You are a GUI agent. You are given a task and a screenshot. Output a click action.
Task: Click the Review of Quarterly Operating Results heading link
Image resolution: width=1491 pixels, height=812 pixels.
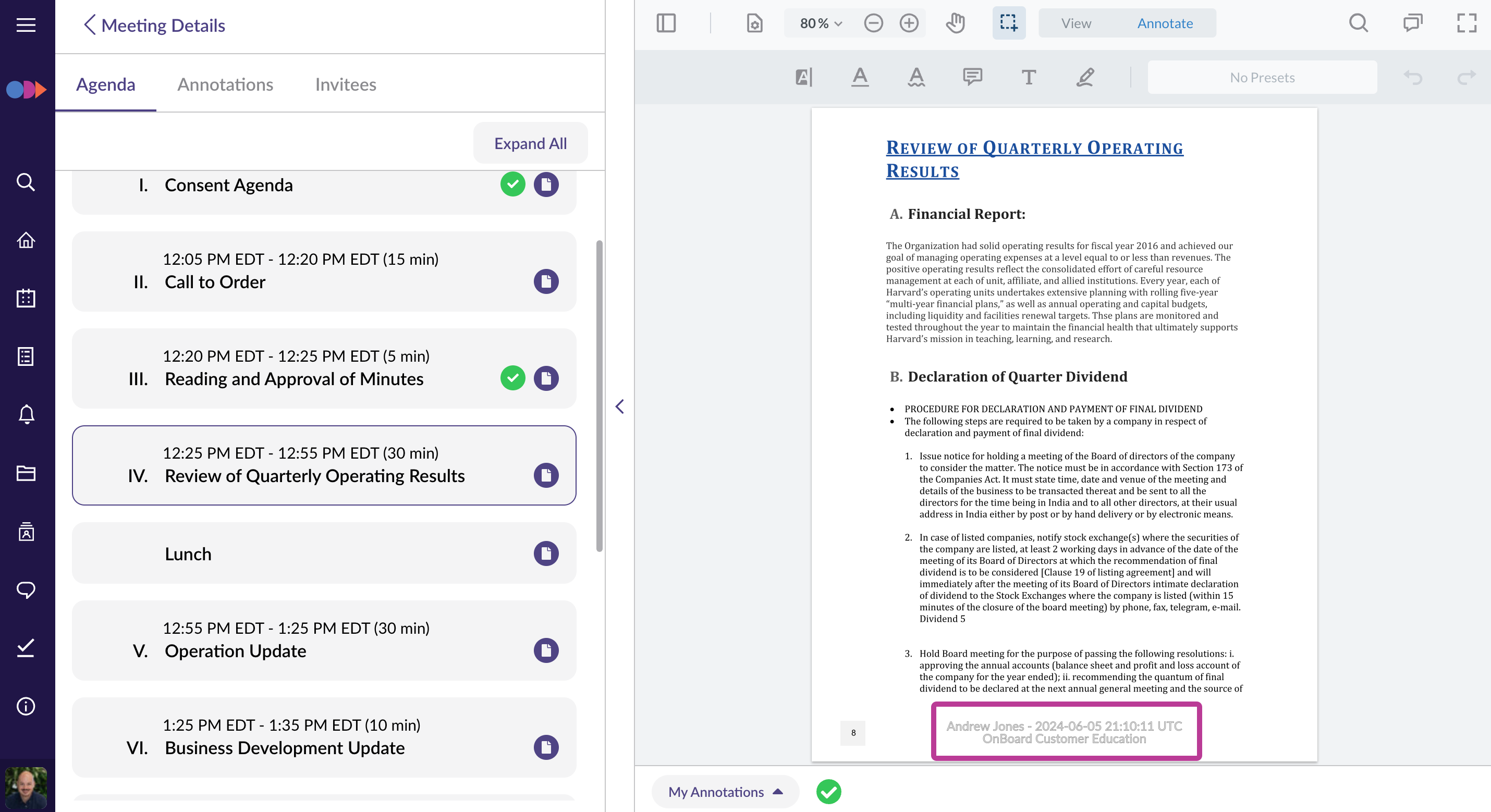(1034, 159)
